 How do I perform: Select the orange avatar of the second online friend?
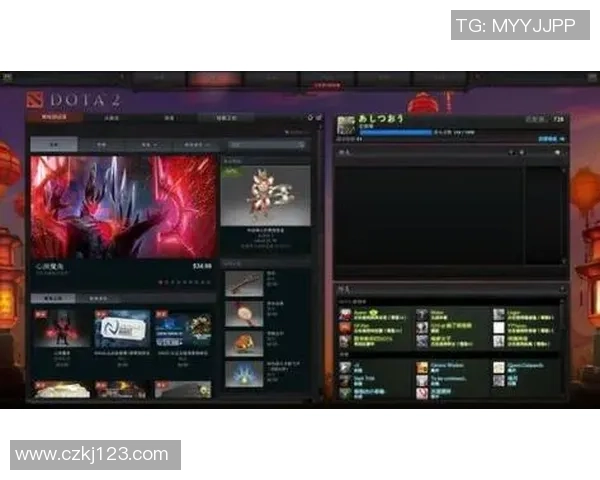345,328
